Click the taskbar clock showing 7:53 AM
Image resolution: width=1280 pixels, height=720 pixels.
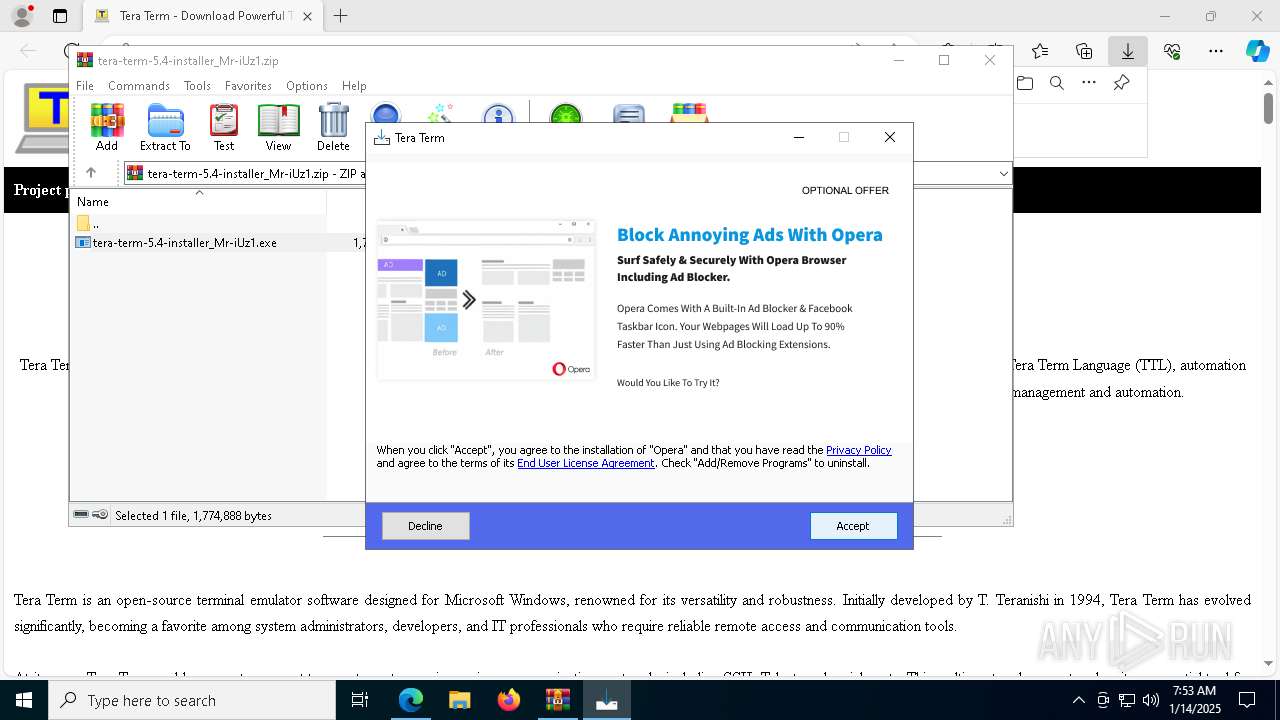1194,701
